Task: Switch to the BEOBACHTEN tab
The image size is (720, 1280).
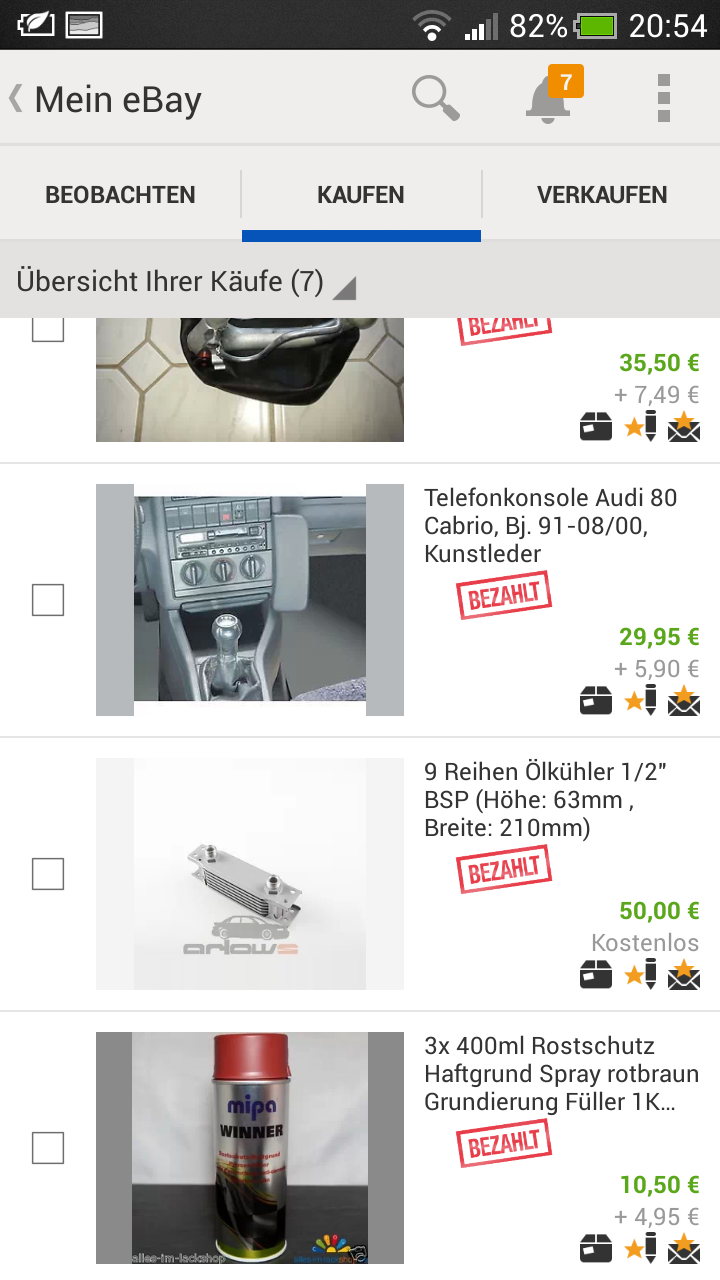Action: tap(120, 195)
